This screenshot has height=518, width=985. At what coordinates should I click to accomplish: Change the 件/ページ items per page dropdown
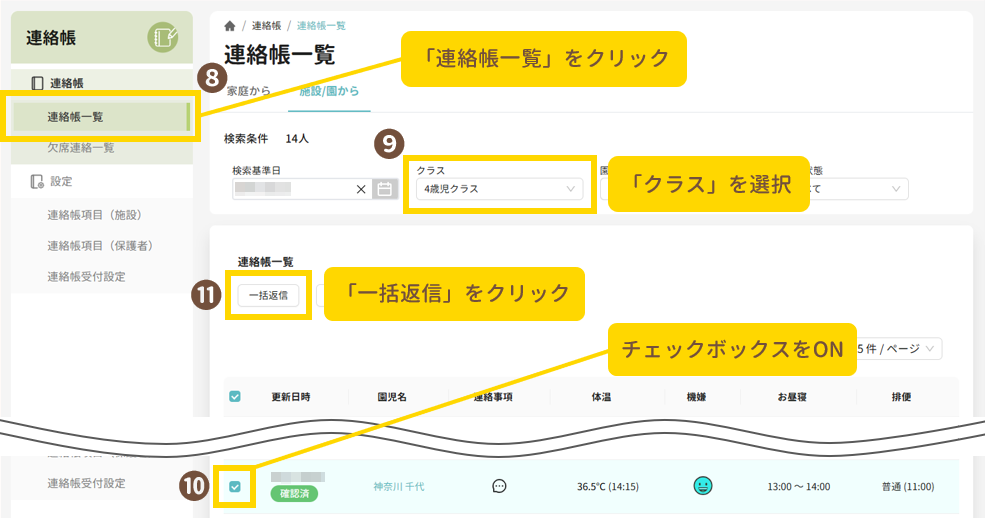point(899,348)
